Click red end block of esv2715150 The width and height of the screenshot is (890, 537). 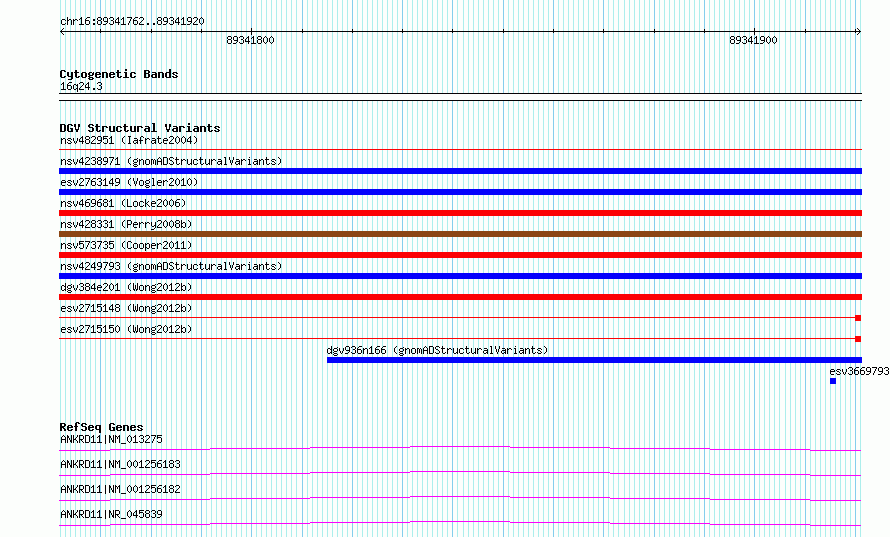(858, 339)
